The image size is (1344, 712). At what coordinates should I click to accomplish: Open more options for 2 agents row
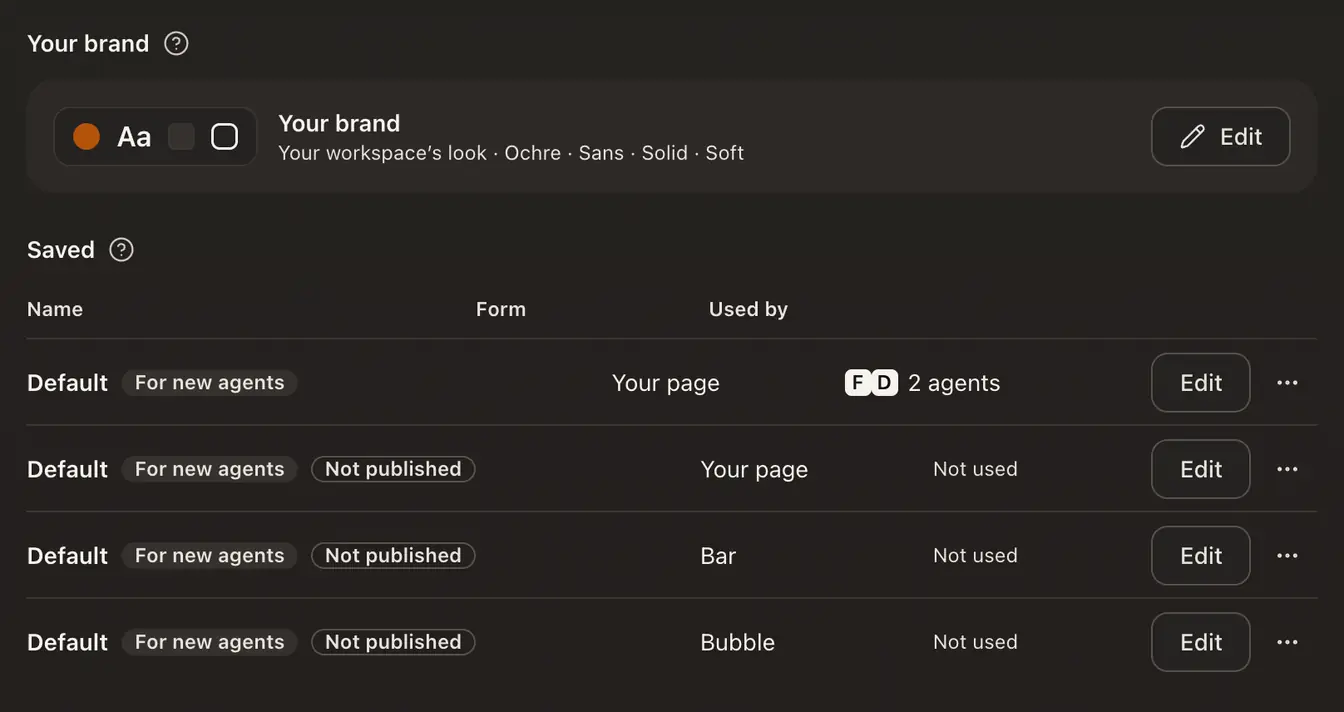1287,382
